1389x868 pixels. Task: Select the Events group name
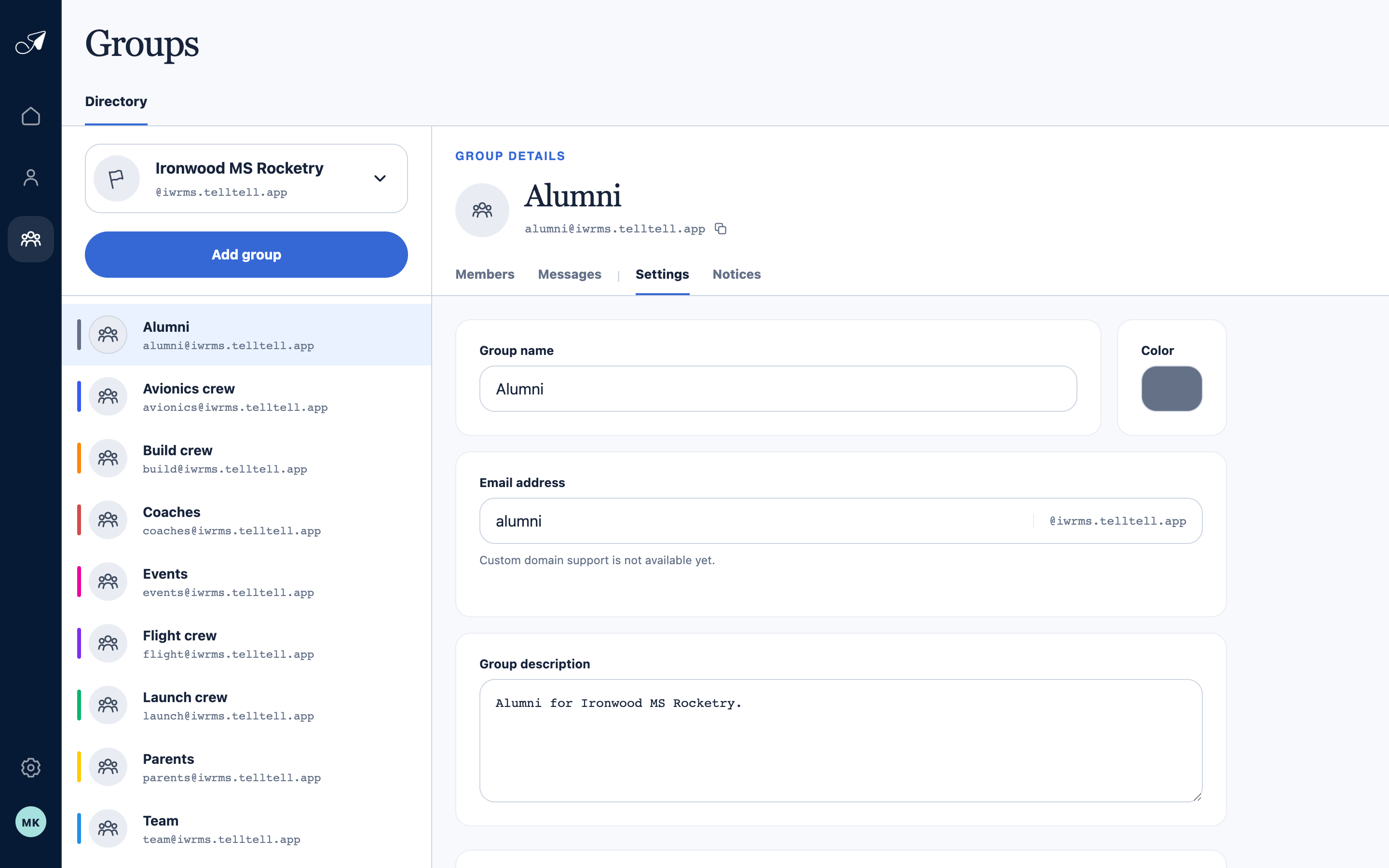165,574
